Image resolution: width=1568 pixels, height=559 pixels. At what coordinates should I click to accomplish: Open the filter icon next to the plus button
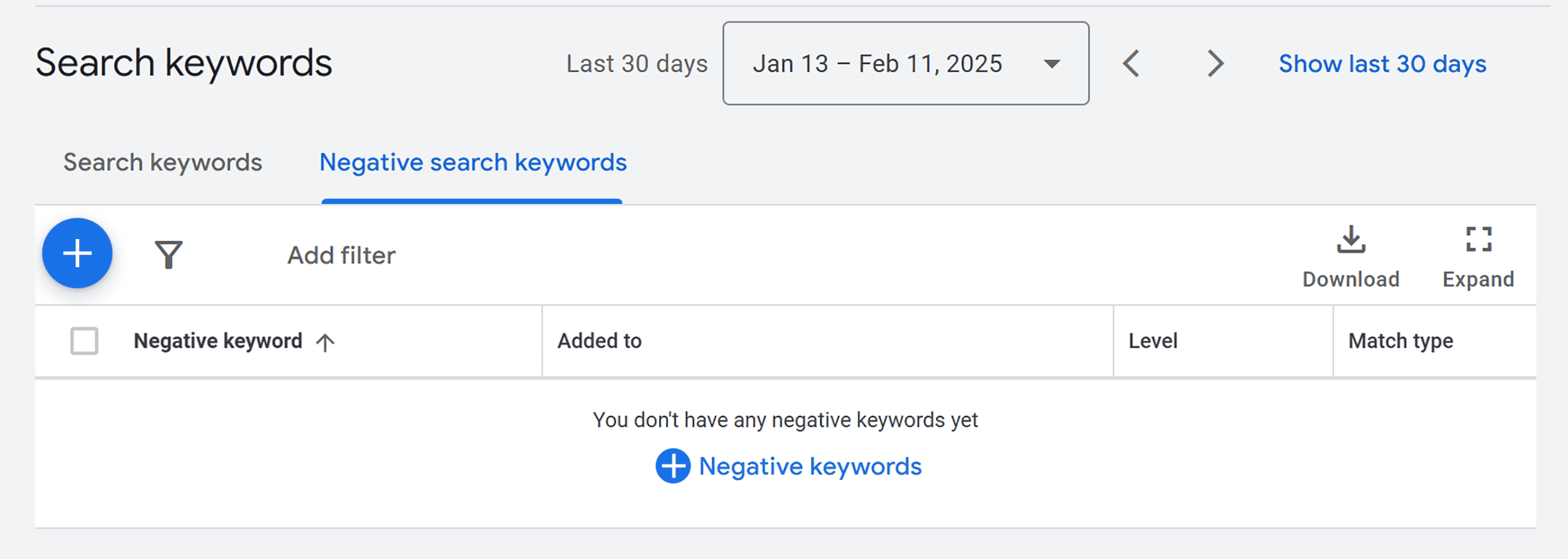(168, 253)
